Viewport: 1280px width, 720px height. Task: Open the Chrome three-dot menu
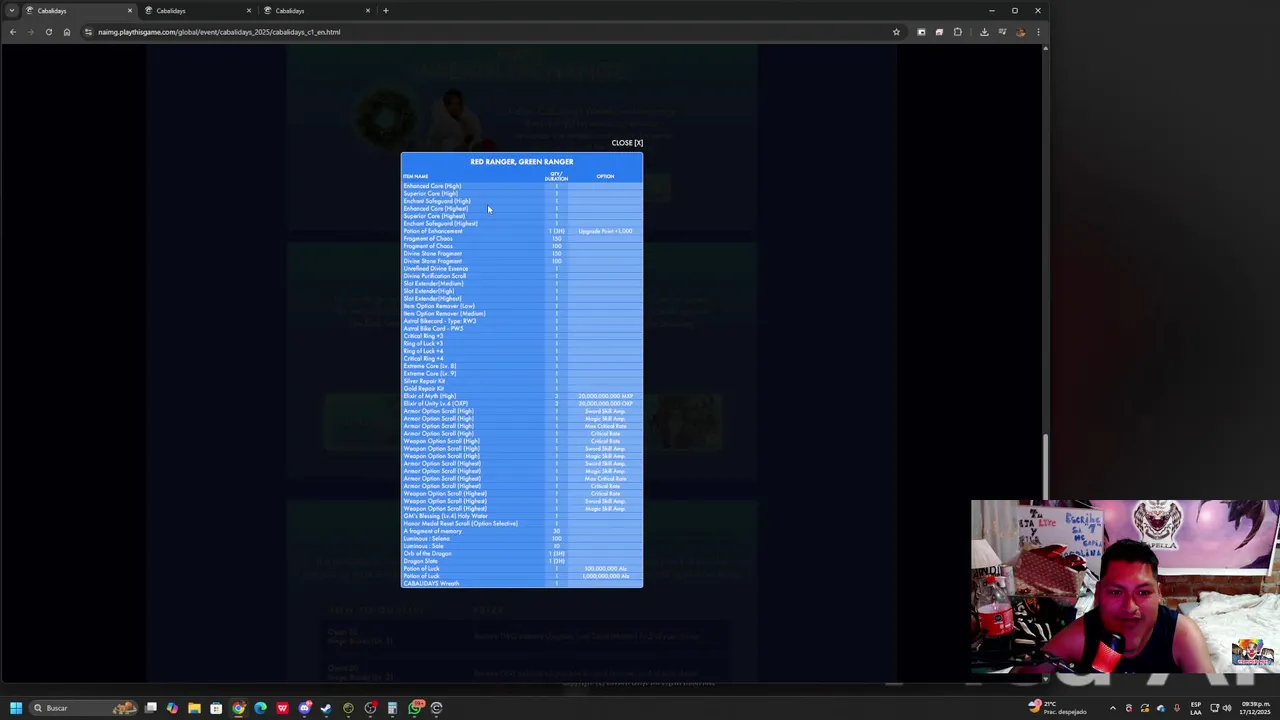point(1038,32)
